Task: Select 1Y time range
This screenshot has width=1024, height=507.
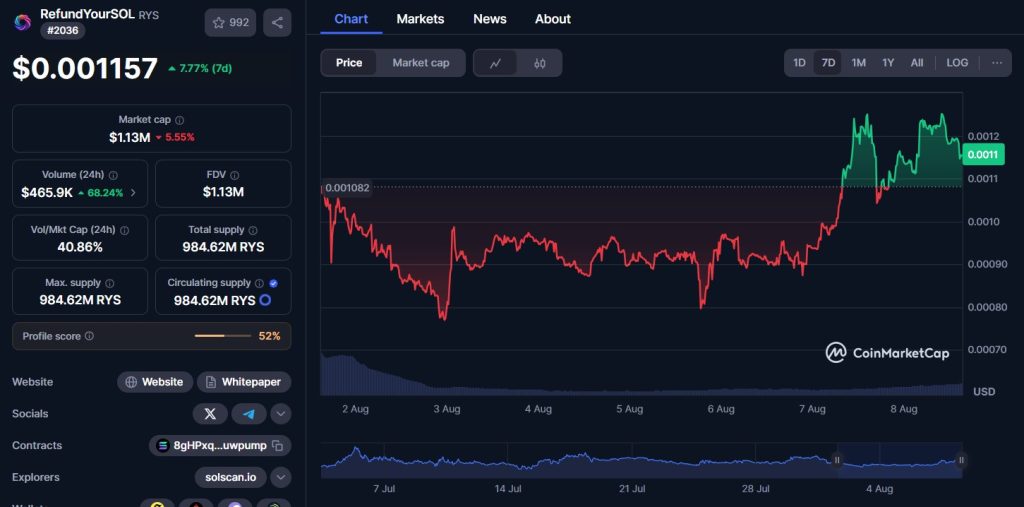Action: coord(888,63)
